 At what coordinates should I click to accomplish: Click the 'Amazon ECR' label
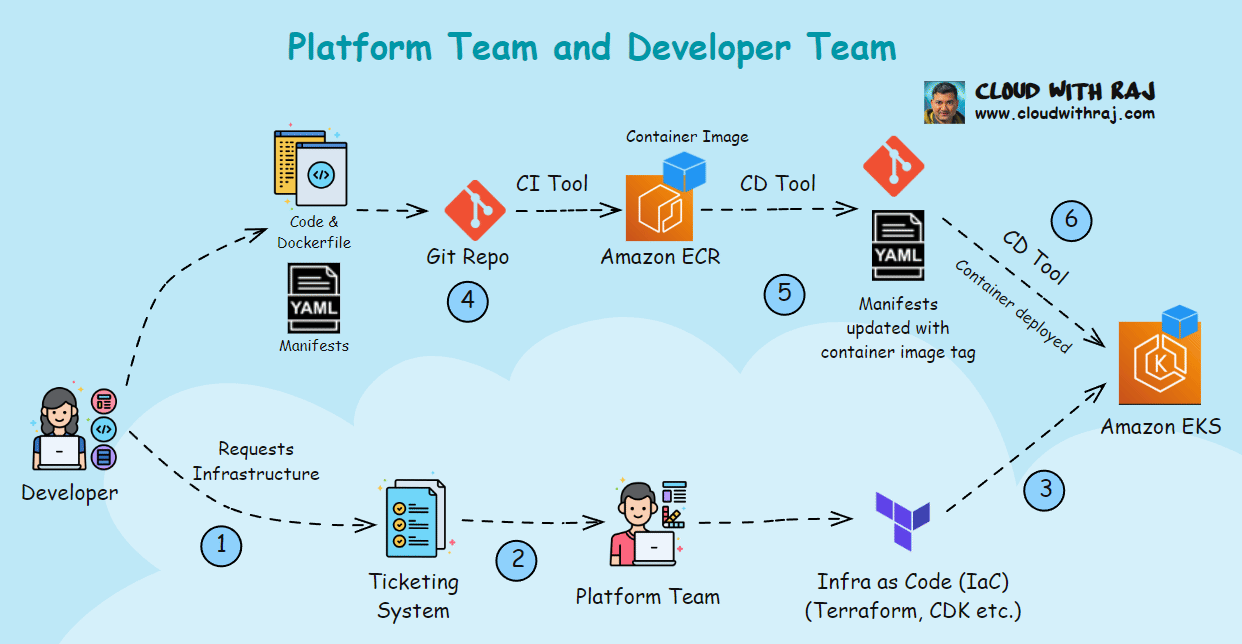660,257
